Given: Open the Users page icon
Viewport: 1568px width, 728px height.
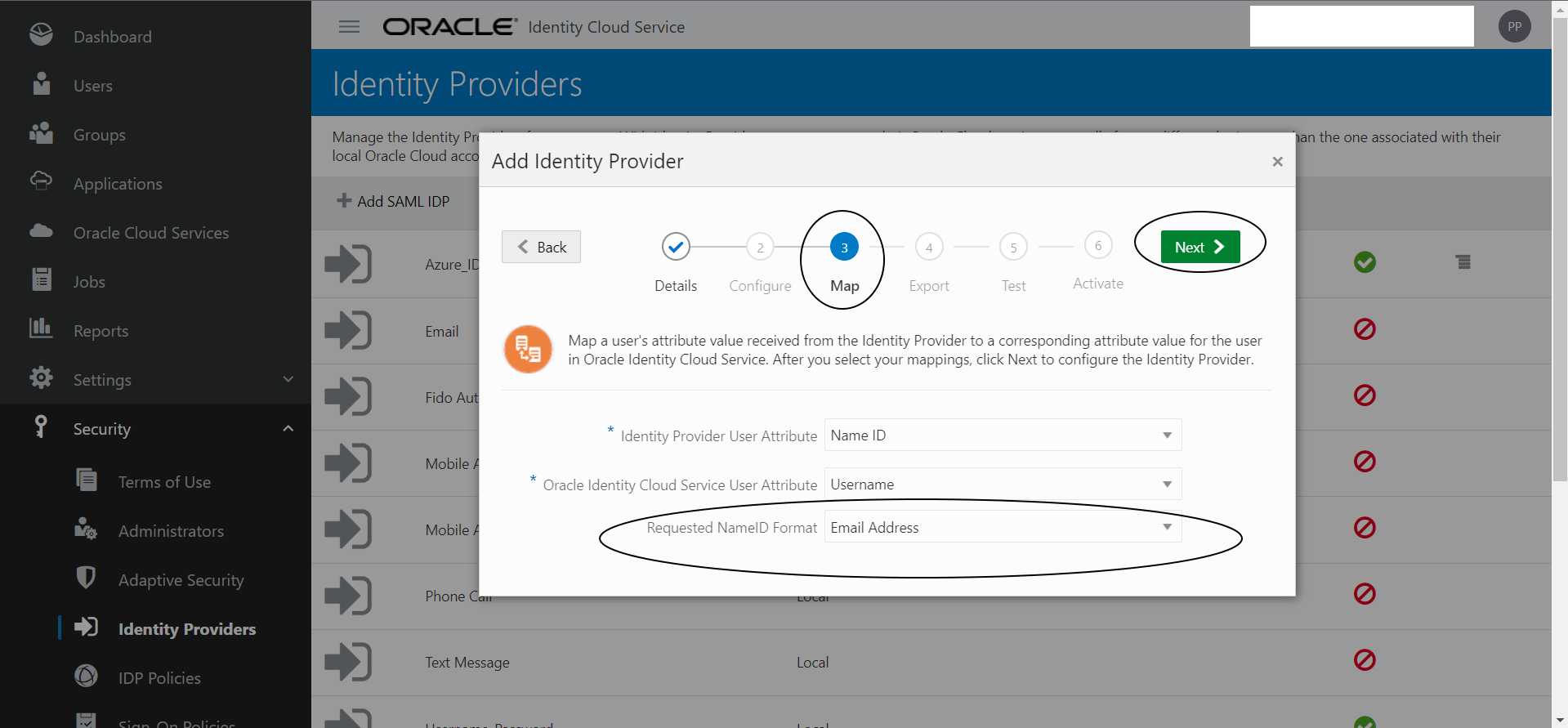Looking at the screenshot, I should click(x=41, y=84).
